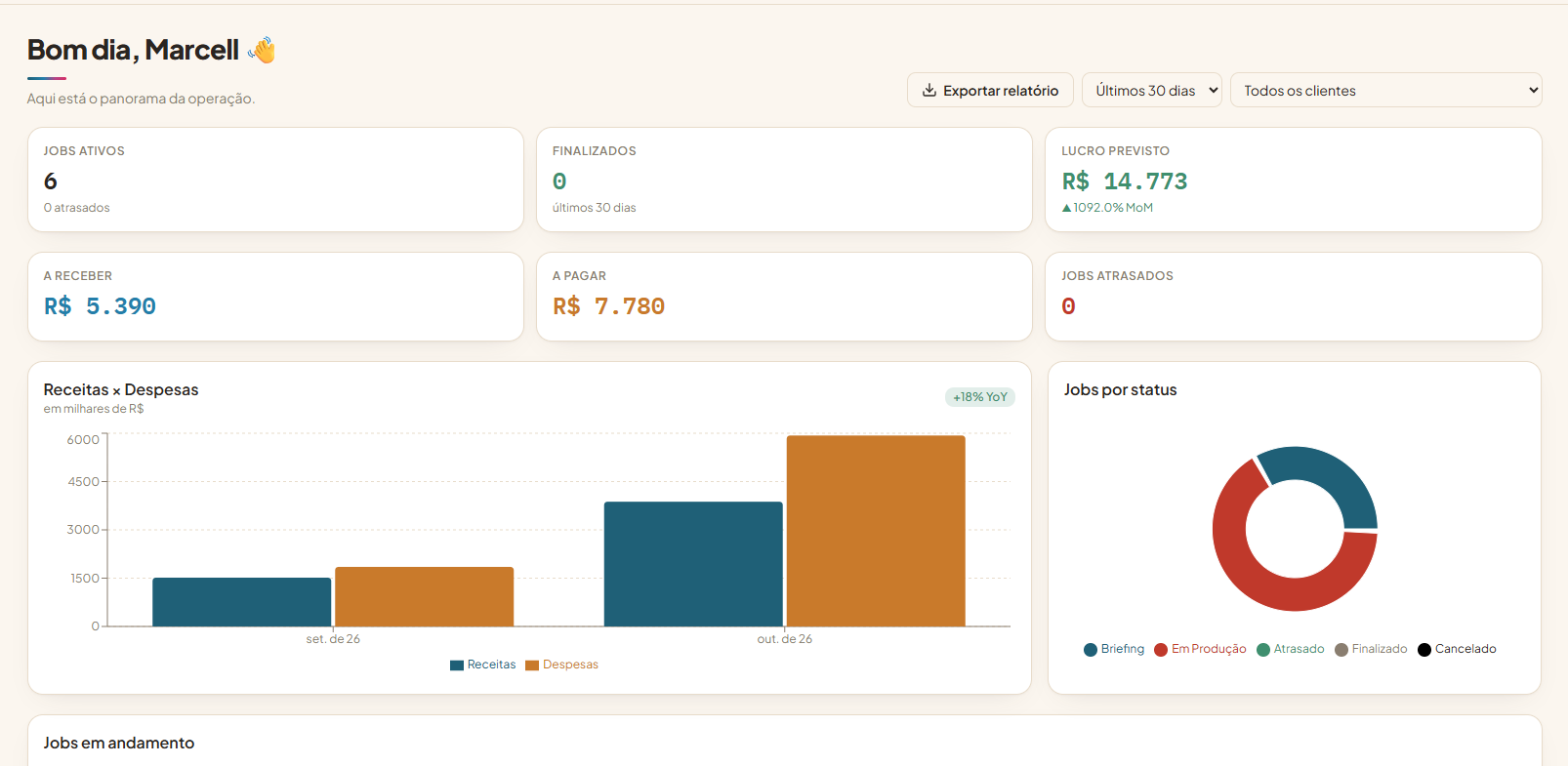Click the Finalizado legend dot
This screenshot has width=1568, height=766.
point(1341,650)
